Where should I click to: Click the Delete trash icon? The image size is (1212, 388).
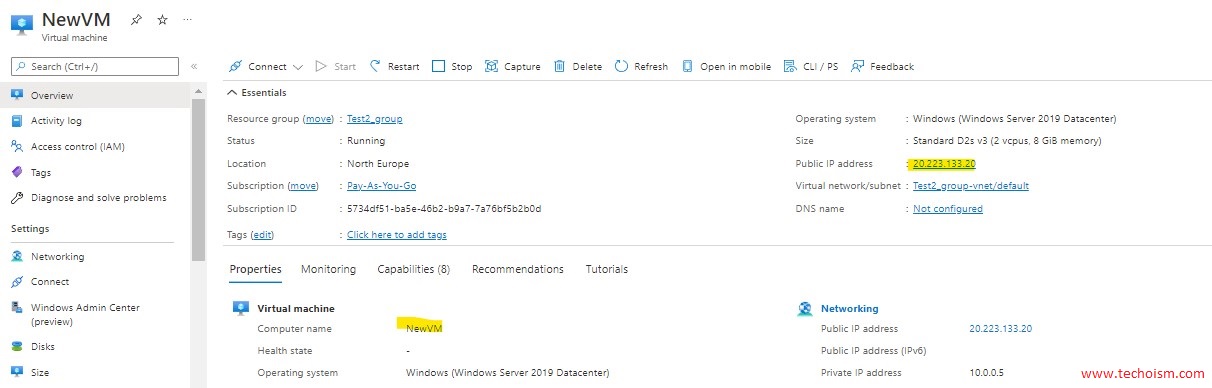click(560, 66)
